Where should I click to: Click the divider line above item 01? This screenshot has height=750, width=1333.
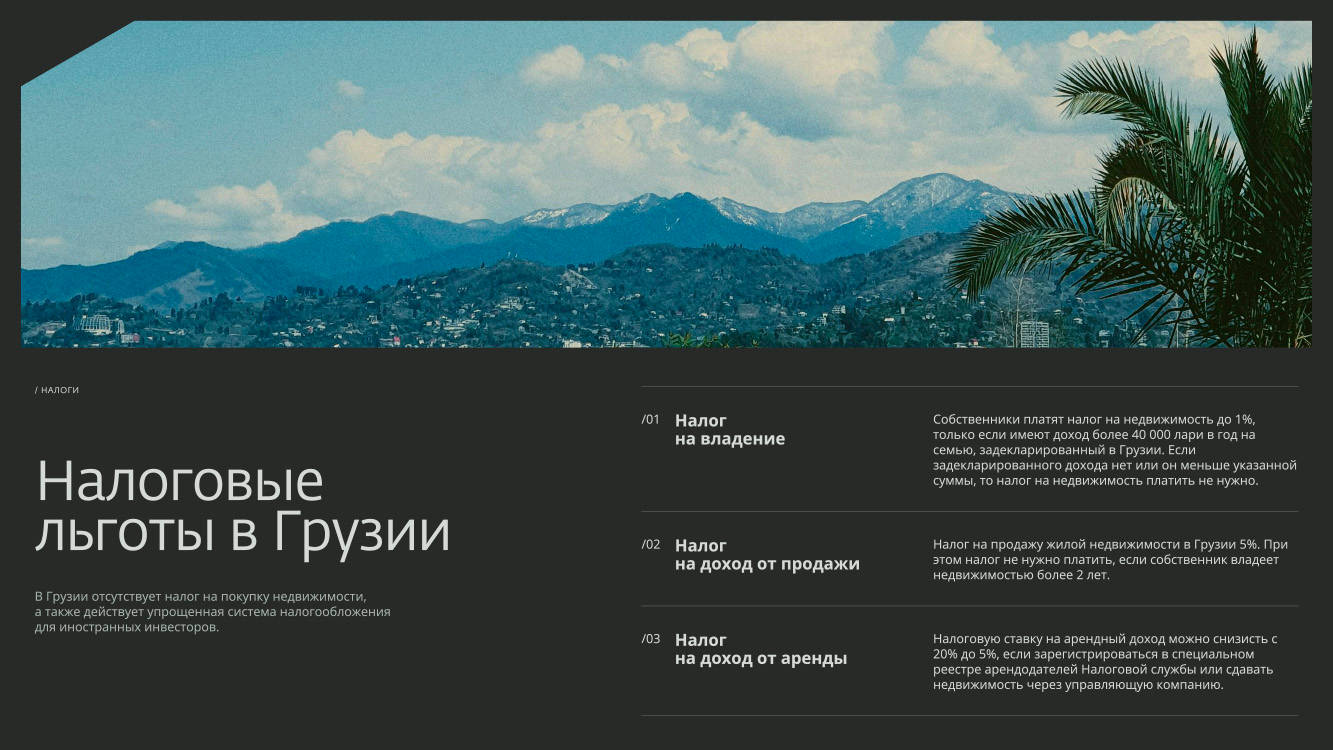click(969, 387)
